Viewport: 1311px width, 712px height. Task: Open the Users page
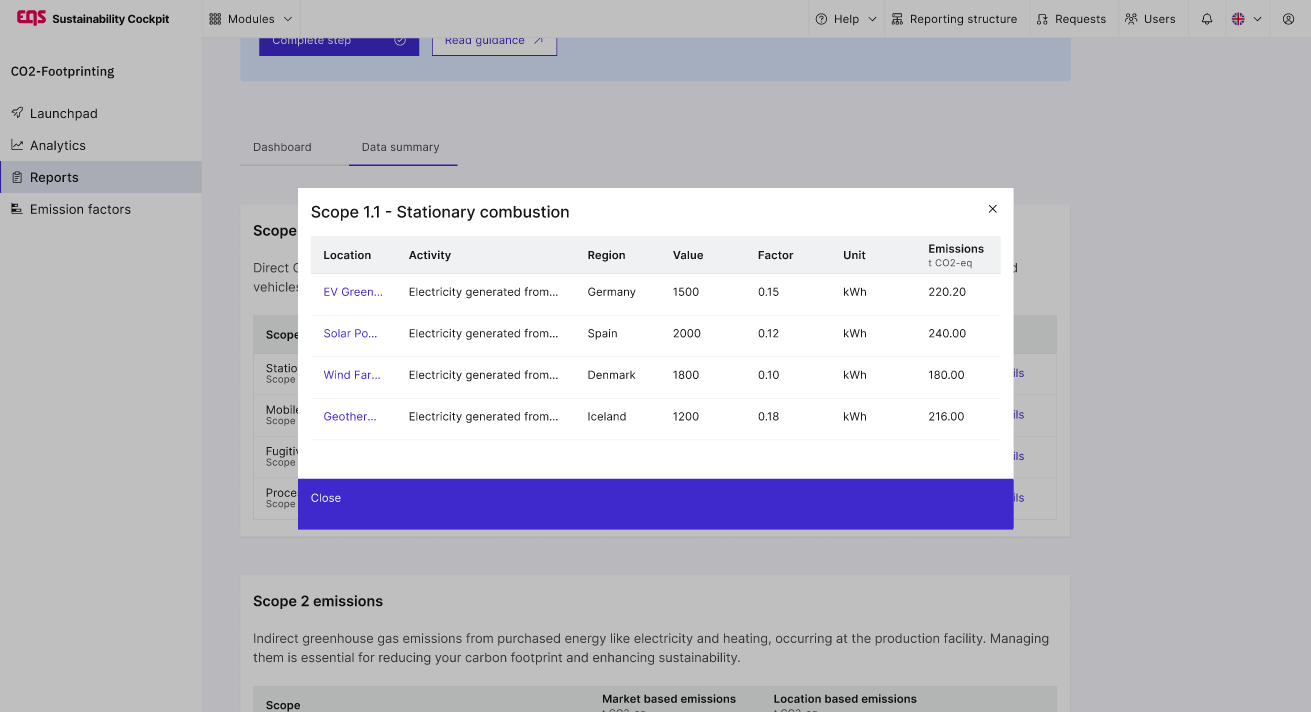(x=1150, y=19)
